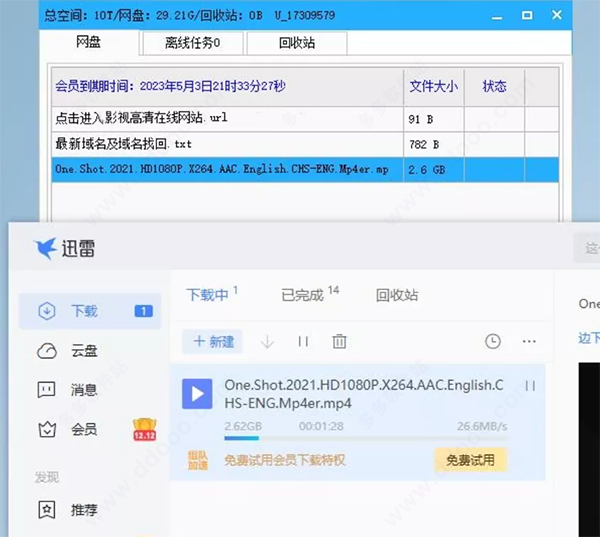This screenshot has height=537, width=600.
Task: Click the 边下 link in the right panel
Action: click(589, 338)
